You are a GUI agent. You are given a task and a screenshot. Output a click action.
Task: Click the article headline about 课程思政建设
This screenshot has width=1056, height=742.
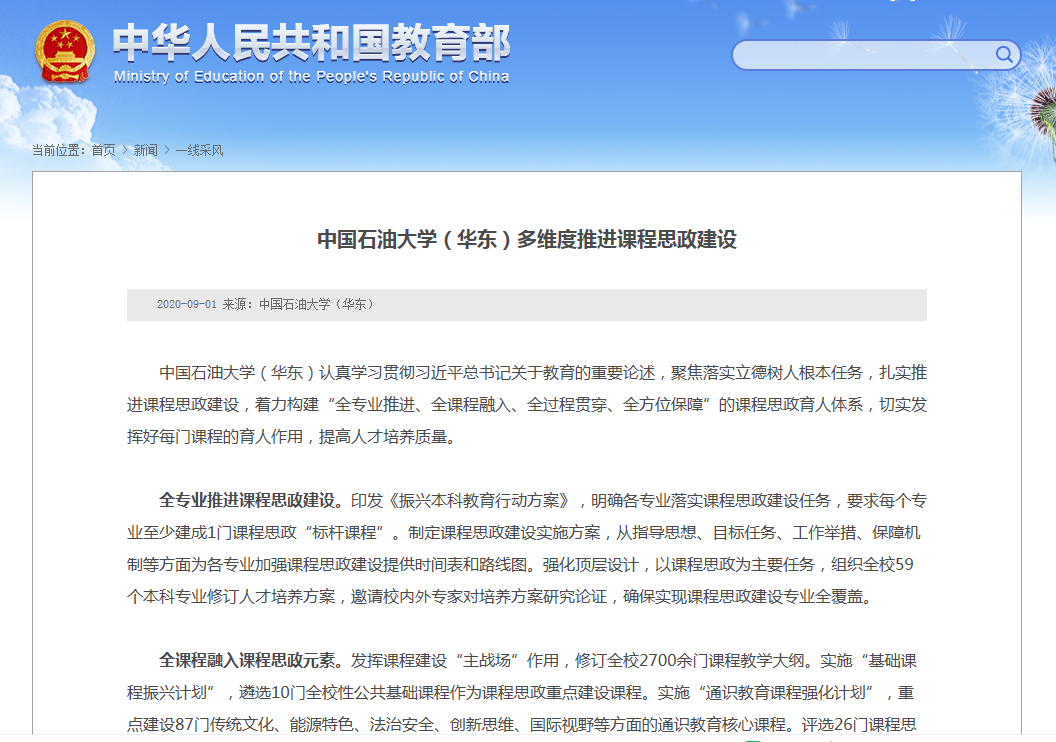pos(526,240)
